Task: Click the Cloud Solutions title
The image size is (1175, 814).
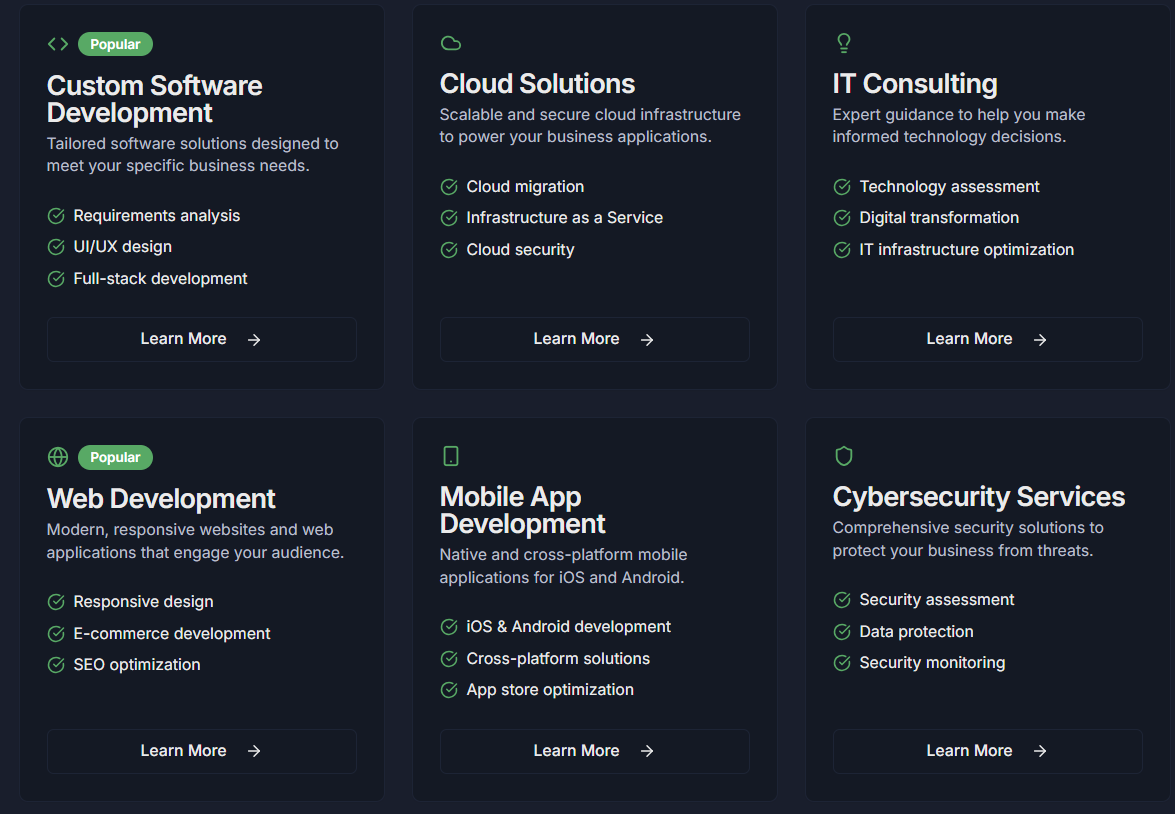Action: tap(537, 84)
